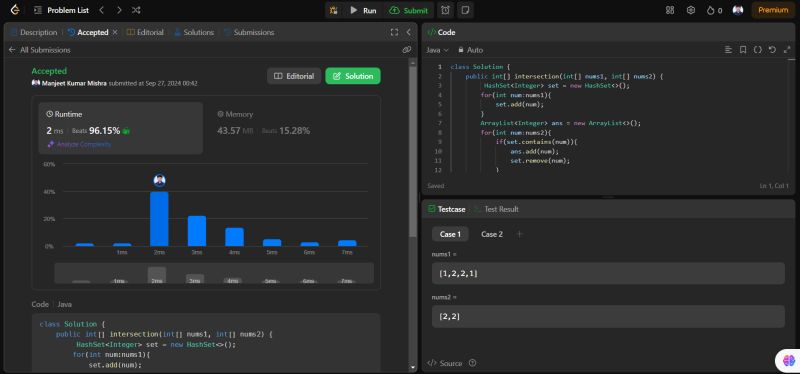Select Case 1
Image resolution: width=800 pixels, height=374 pixels.
click(x=451, y=234)
